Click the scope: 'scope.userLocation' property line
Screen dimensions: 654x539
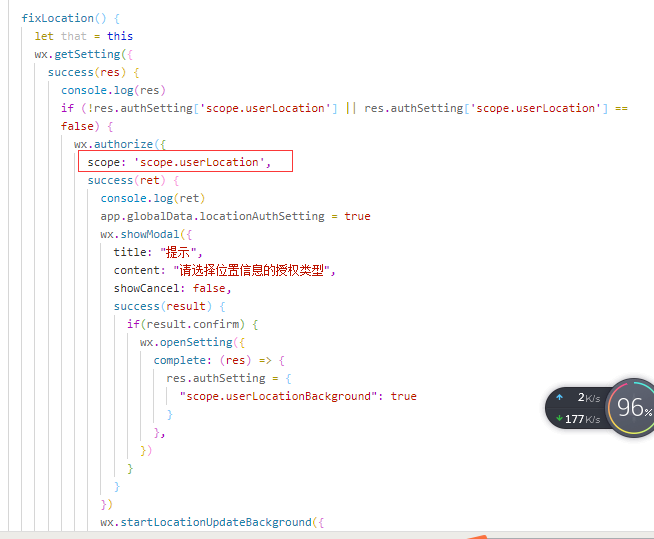(x=179, y=162)
